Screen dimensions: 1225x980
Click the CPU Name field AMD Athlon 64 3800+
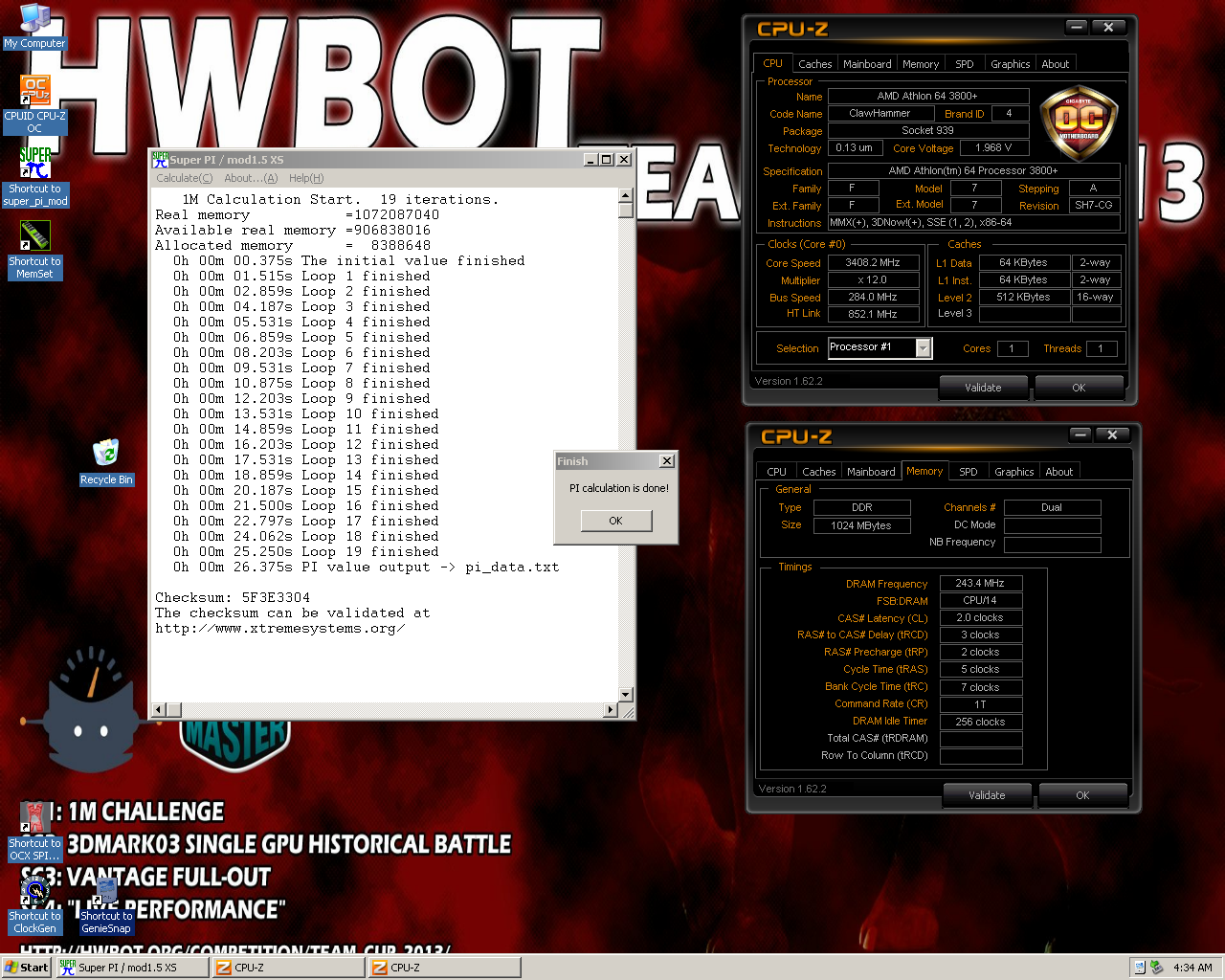pyautogui.click(x=927, y=96)
